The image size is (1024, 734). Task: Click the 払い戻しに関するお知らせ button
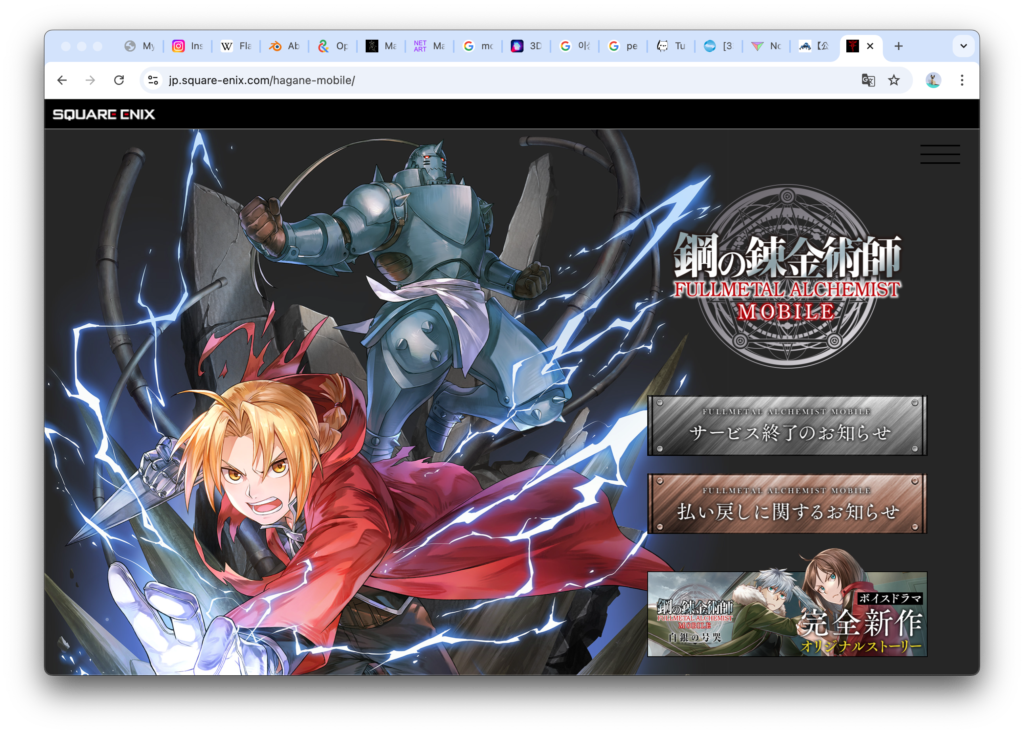[x=787, y=504]
